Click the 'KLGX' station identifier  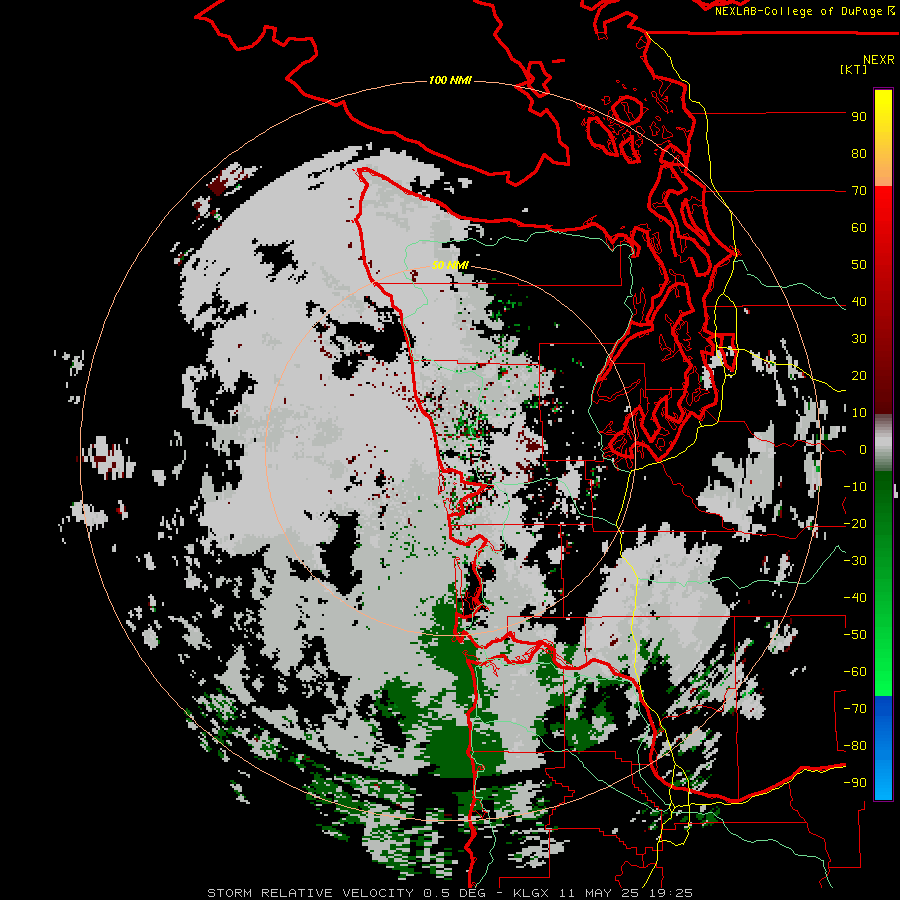tap(532, 893)
